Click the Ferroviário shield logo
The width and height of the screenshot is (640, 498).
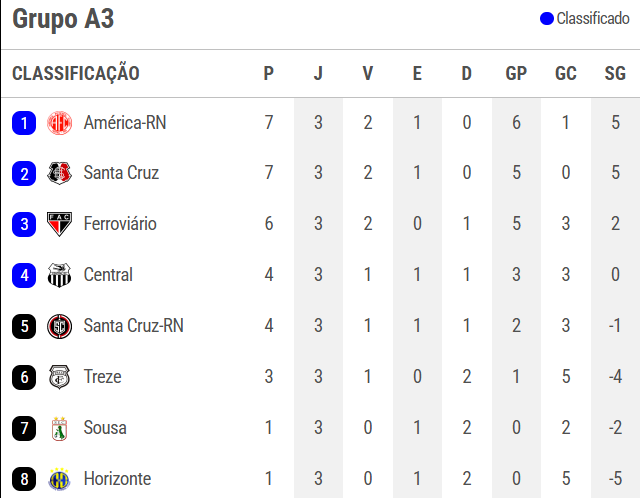60,224
